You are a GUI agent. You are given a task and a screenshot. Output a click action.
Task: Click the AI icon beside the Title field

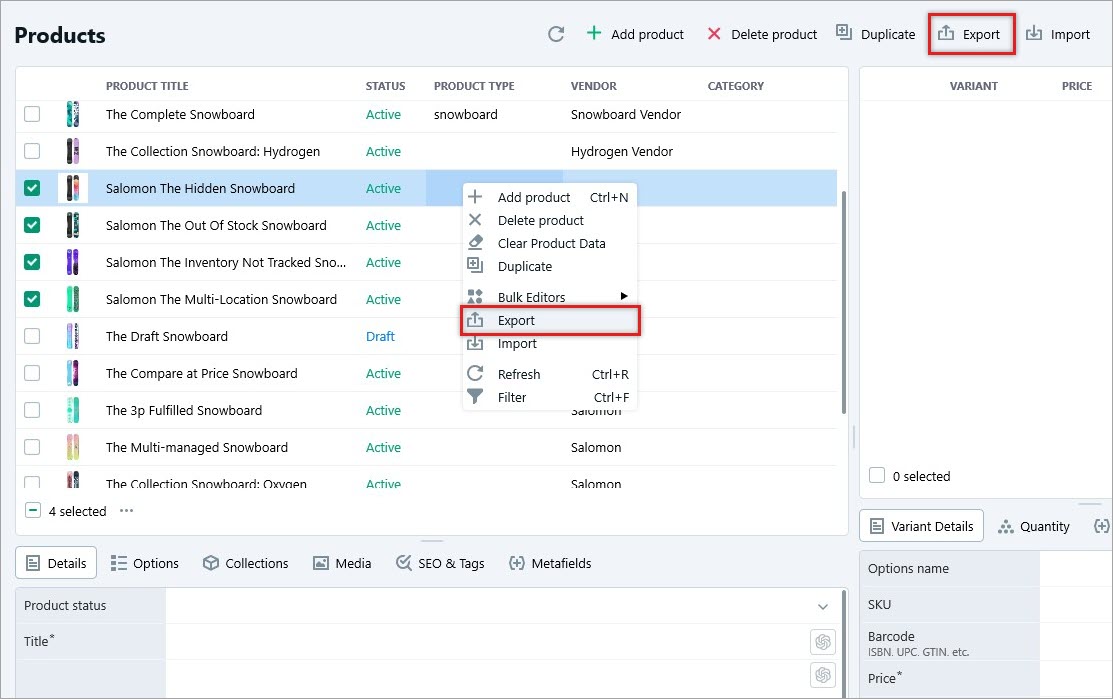823,642
